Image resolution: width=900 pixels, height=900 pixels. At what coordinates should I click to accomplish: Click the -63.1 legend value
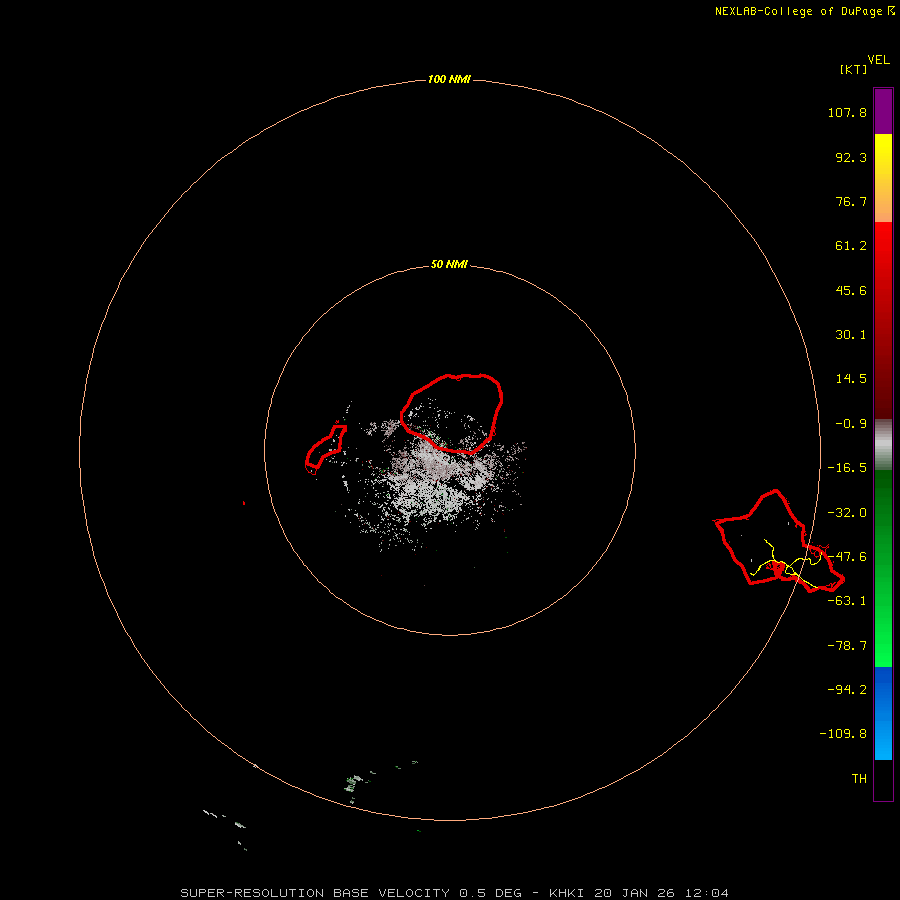click(847, 601)
